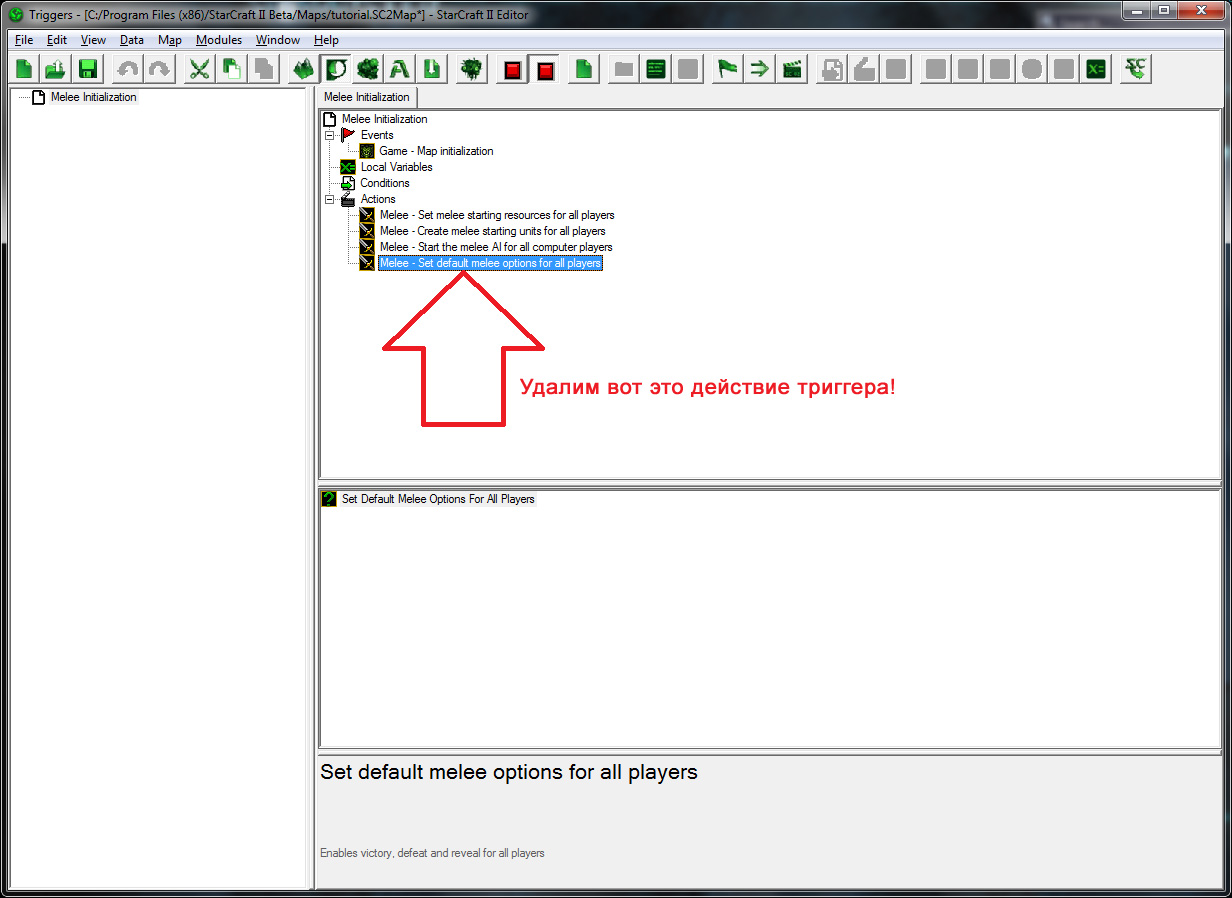Click 'Set default melee options for all players' heading
This screenshot has height=898, width=1232.
(509, 772)
